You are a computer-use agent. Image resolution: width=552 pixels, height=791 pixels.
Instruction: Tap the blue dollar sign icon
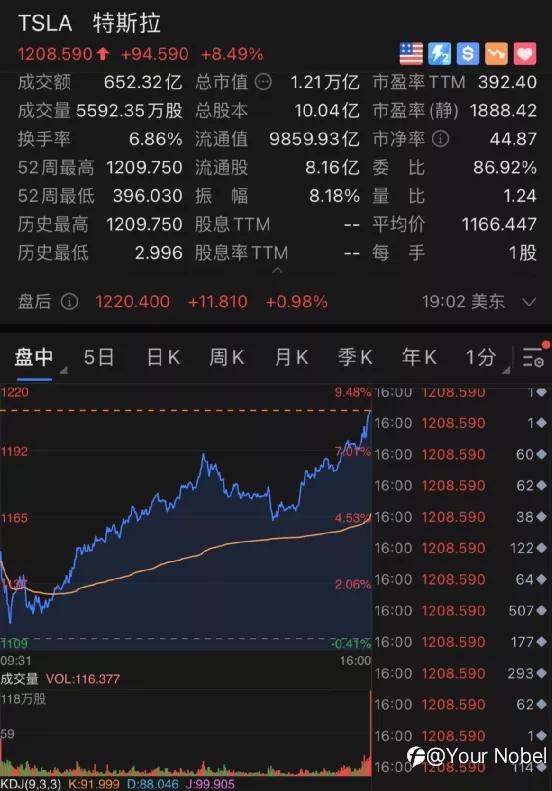(468, 53)
